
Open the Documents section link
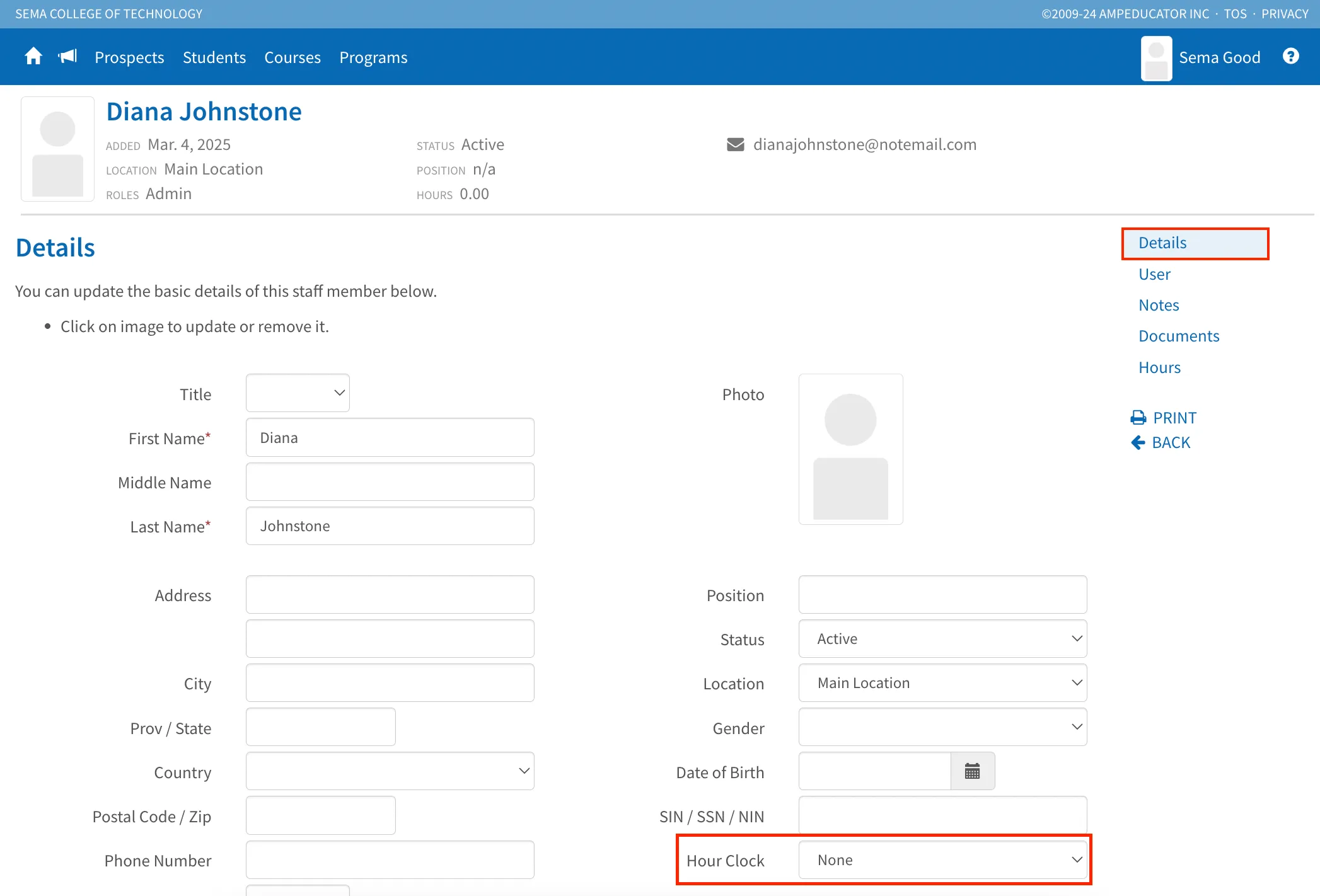coord(1179,336)
